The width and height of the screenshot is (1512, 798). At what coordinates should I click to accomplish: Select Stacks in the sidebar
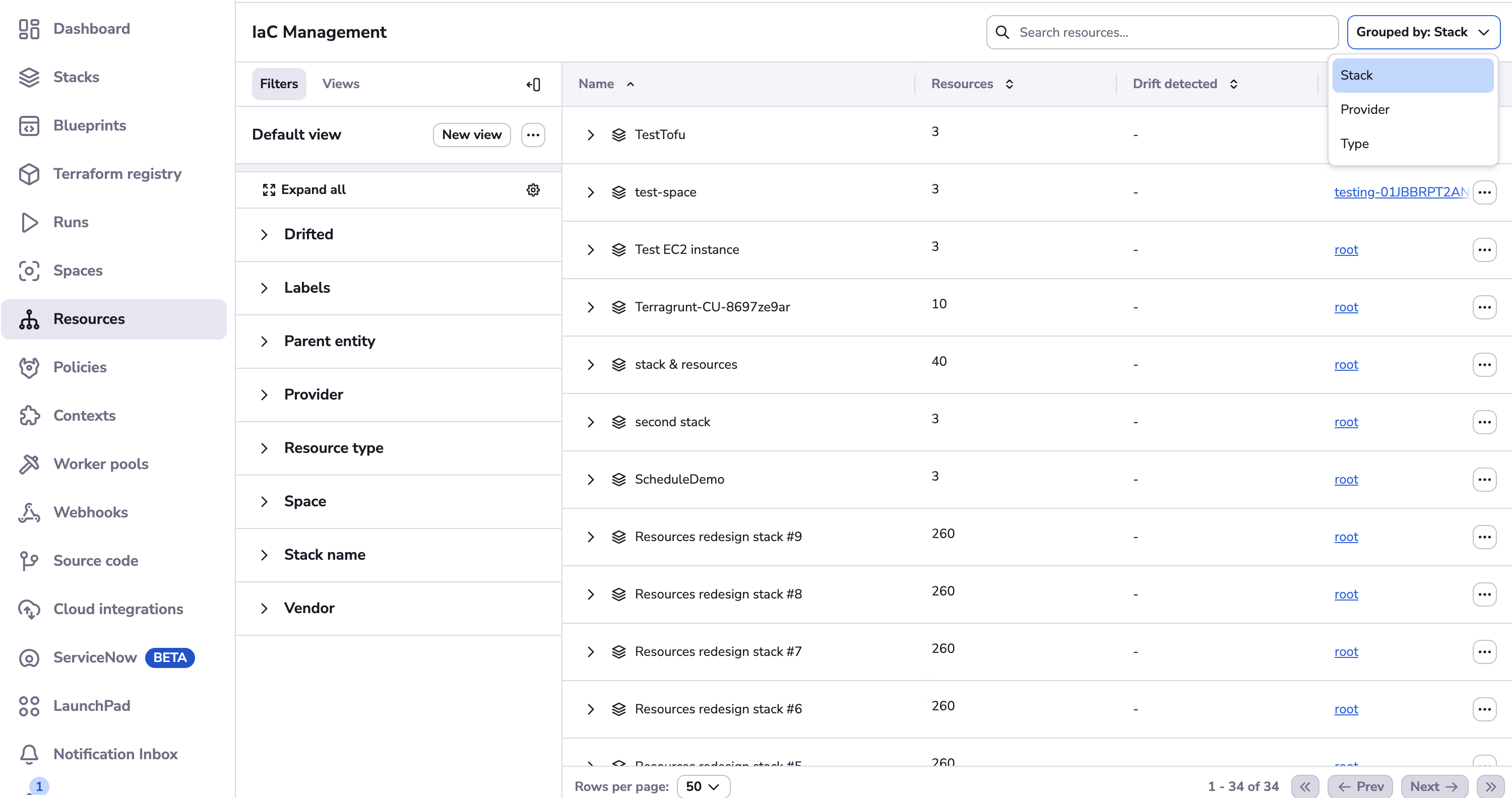[x=76, y=77]
